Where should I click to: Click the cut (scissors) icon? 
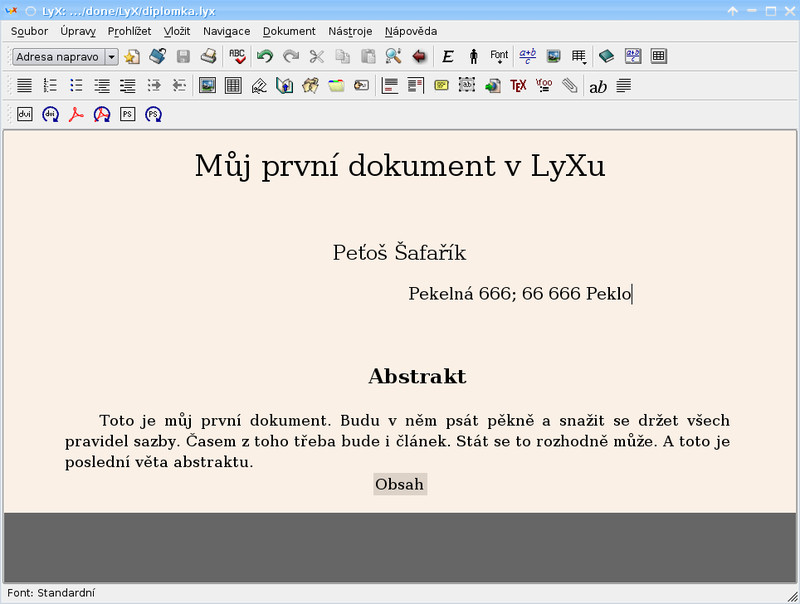point(317,56)
